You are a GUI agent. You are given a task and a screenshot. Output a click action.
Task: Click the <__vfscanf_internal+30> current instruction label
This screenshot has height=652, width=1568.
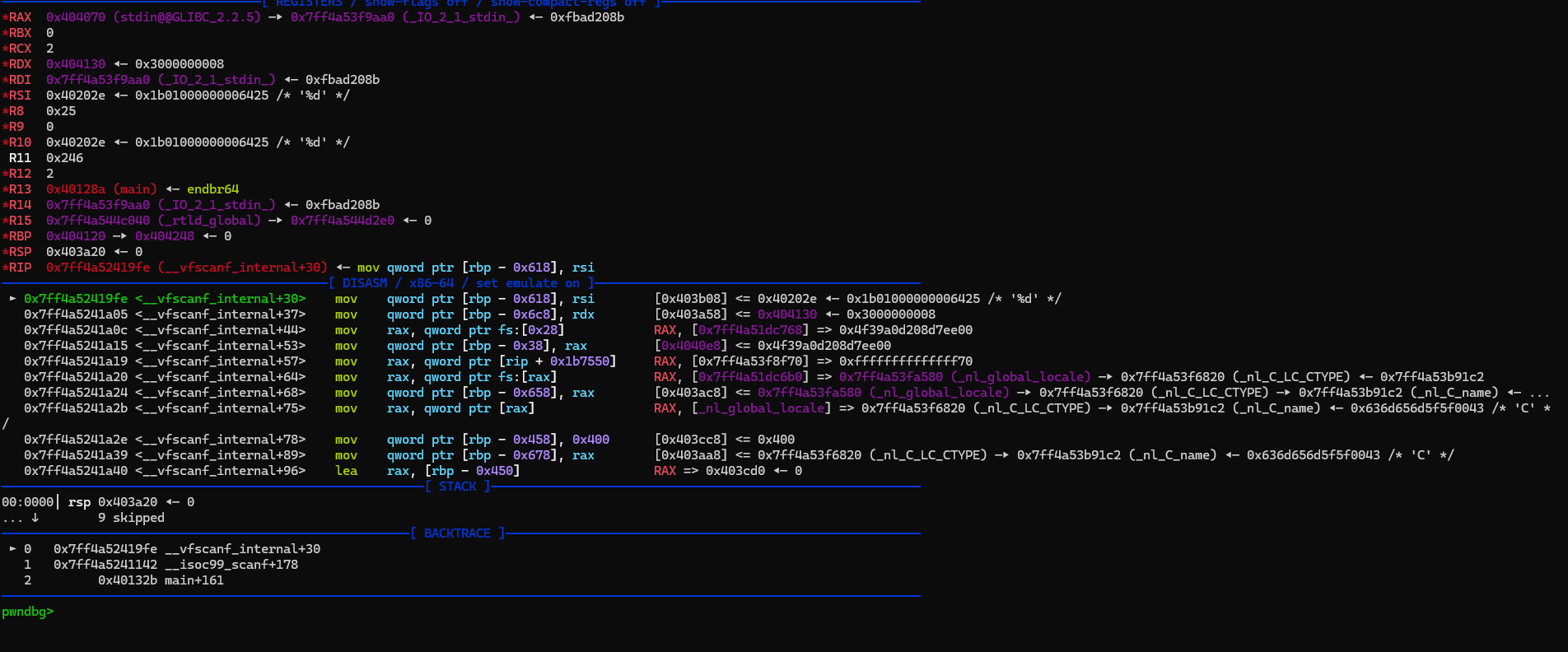[220, 299]
